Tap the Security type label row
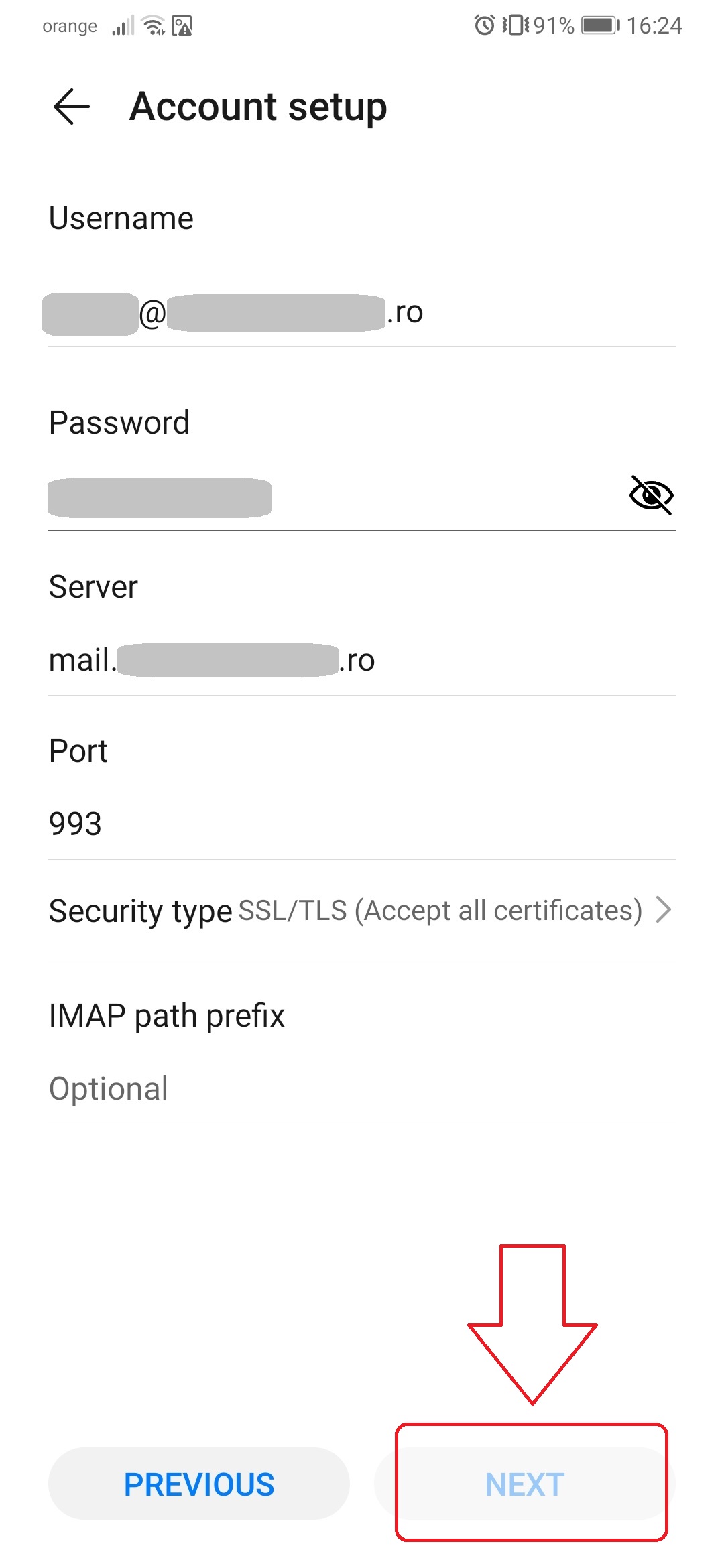 (362, 911)
